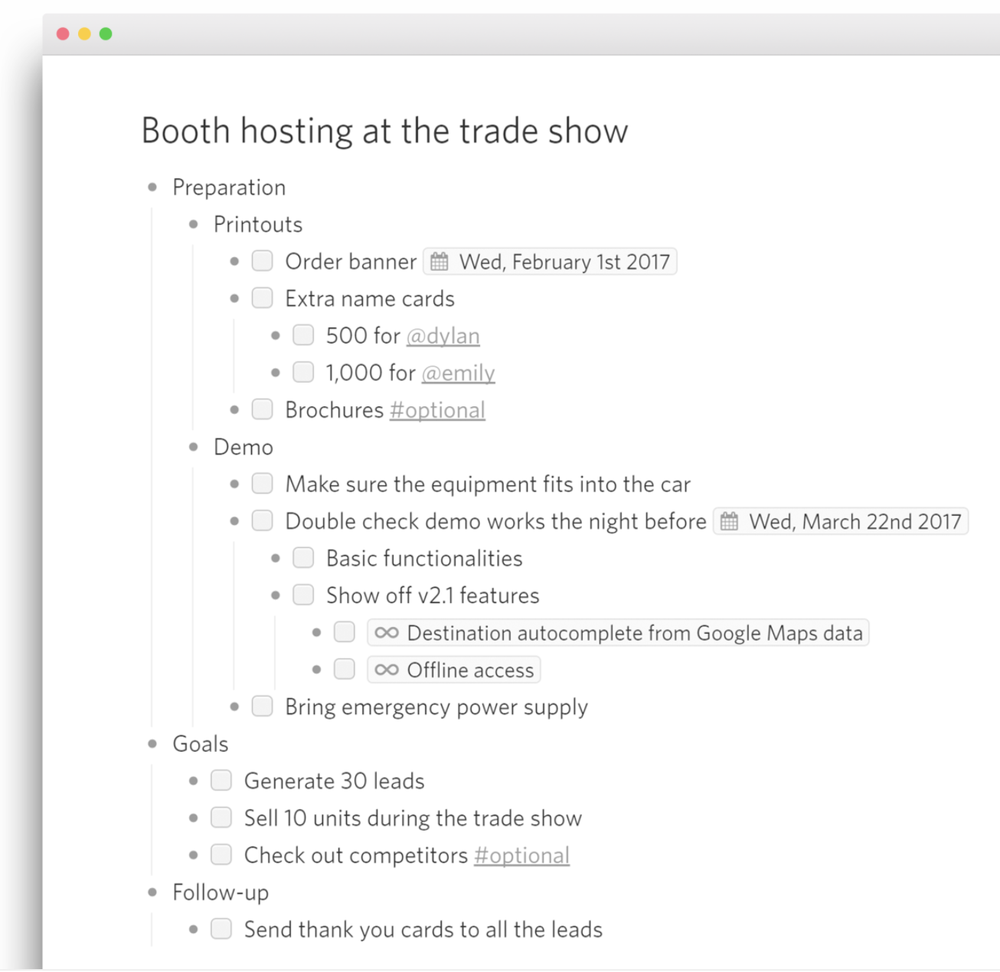This screenshot has height=972, width=1000.
Task: Toggle the Brochures checkbox
Action: click(262, 409)
